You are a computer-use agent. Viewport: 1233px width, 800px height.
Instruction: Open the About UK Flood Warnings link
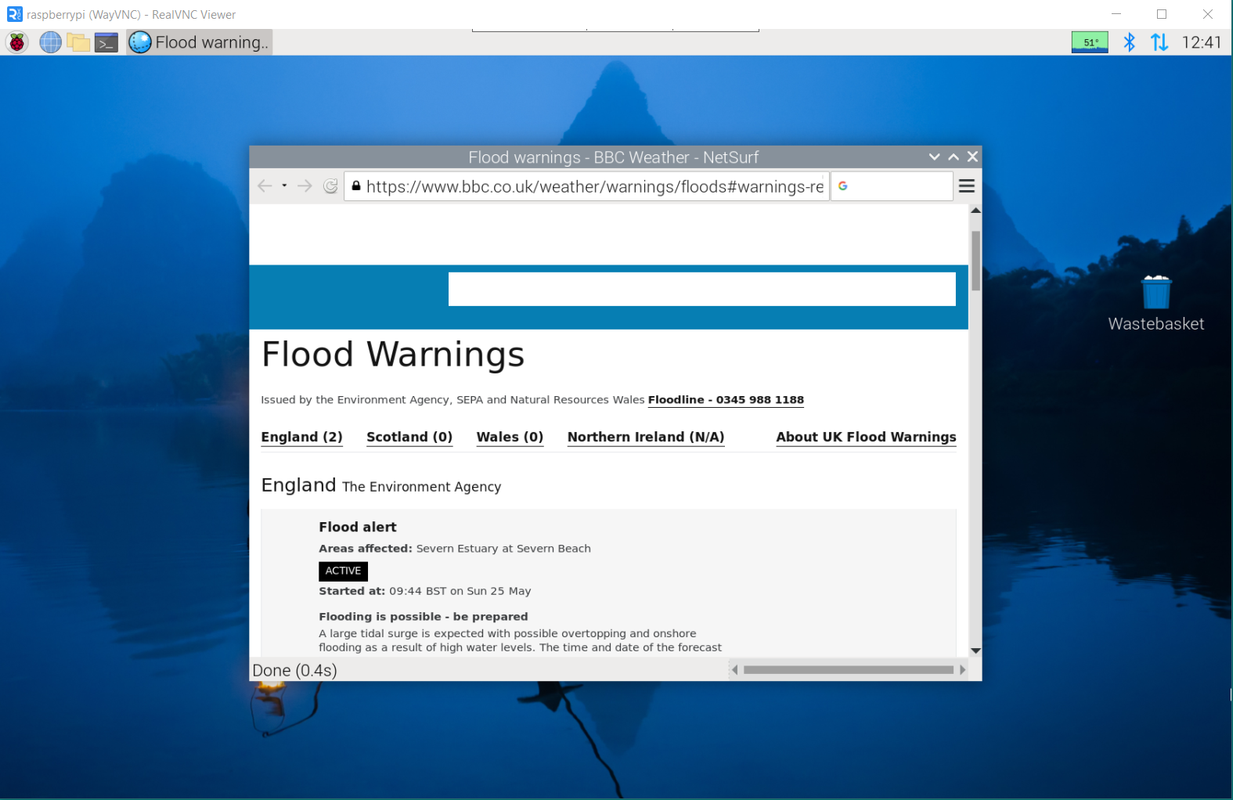click(866, 437)
